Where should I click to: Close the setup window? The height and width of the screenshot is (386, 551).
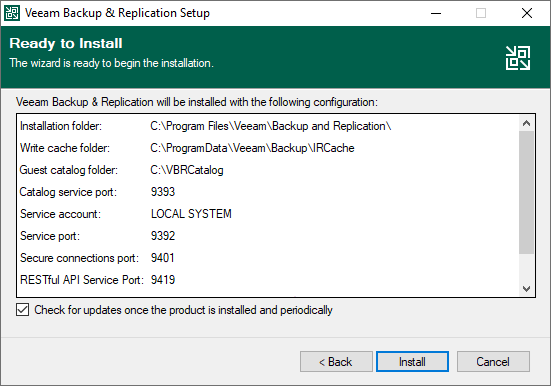[526, 13]
